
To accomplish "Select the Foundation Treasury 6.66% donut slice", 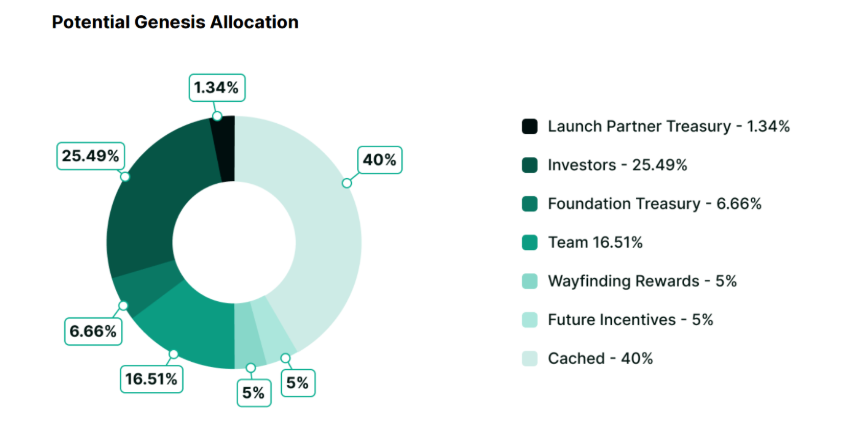I will tap(138, 292).
